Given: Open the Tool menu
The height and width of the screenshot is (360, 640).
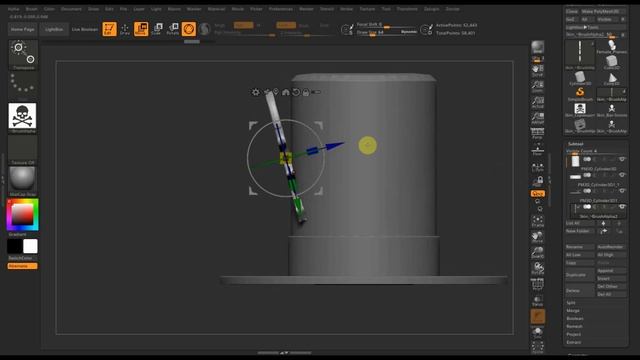Looking at the screenshot, I should tap(386, 9).
